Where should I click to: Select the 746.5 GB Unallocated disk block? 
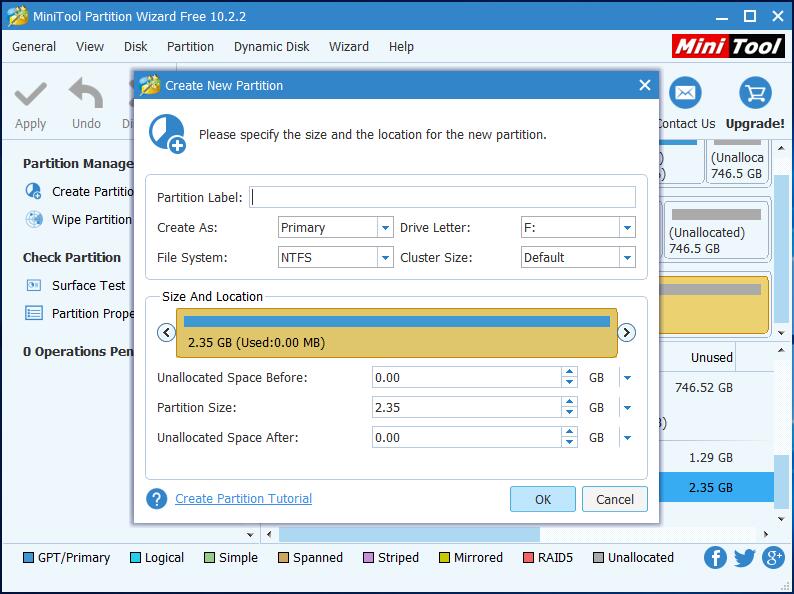717,228
